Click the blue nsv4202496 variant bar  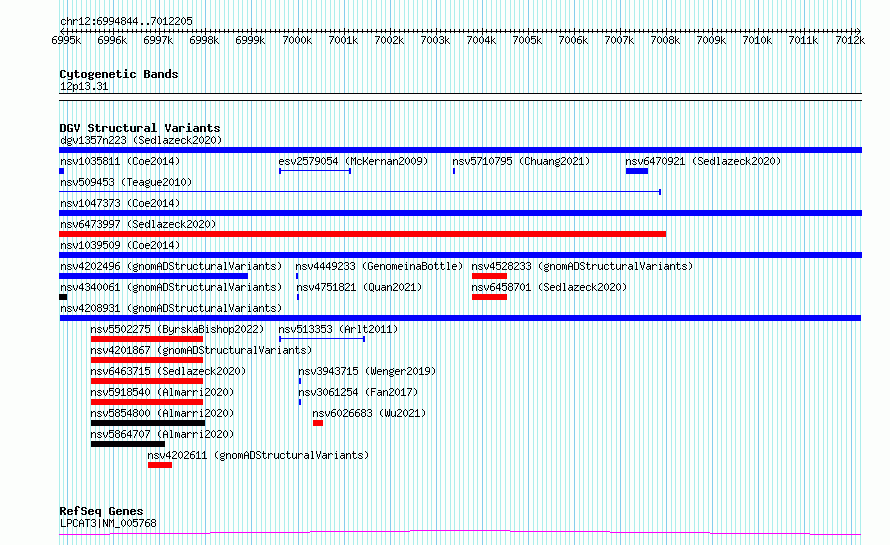(154, 276)
